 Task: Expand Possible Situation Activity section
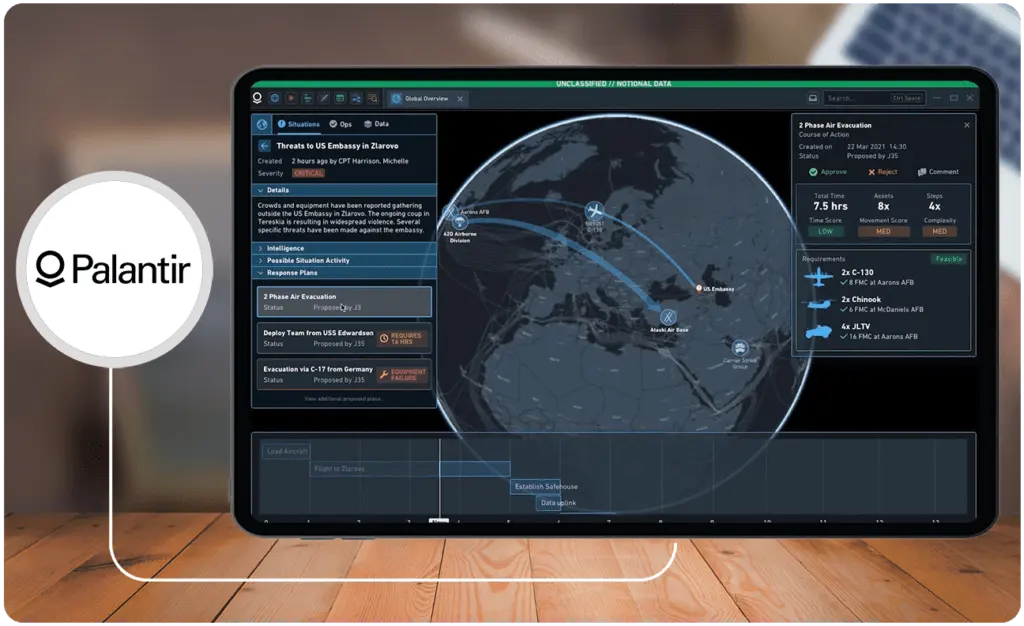344,260
